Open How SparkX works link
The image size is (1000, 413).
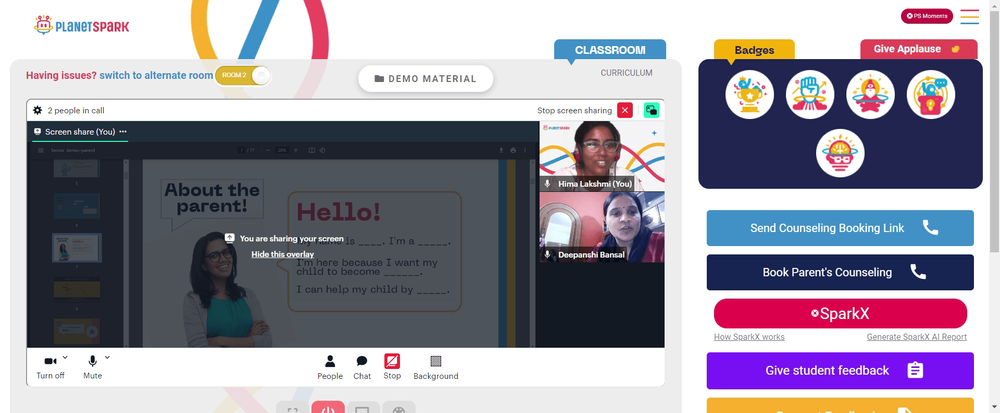(749, 337)
